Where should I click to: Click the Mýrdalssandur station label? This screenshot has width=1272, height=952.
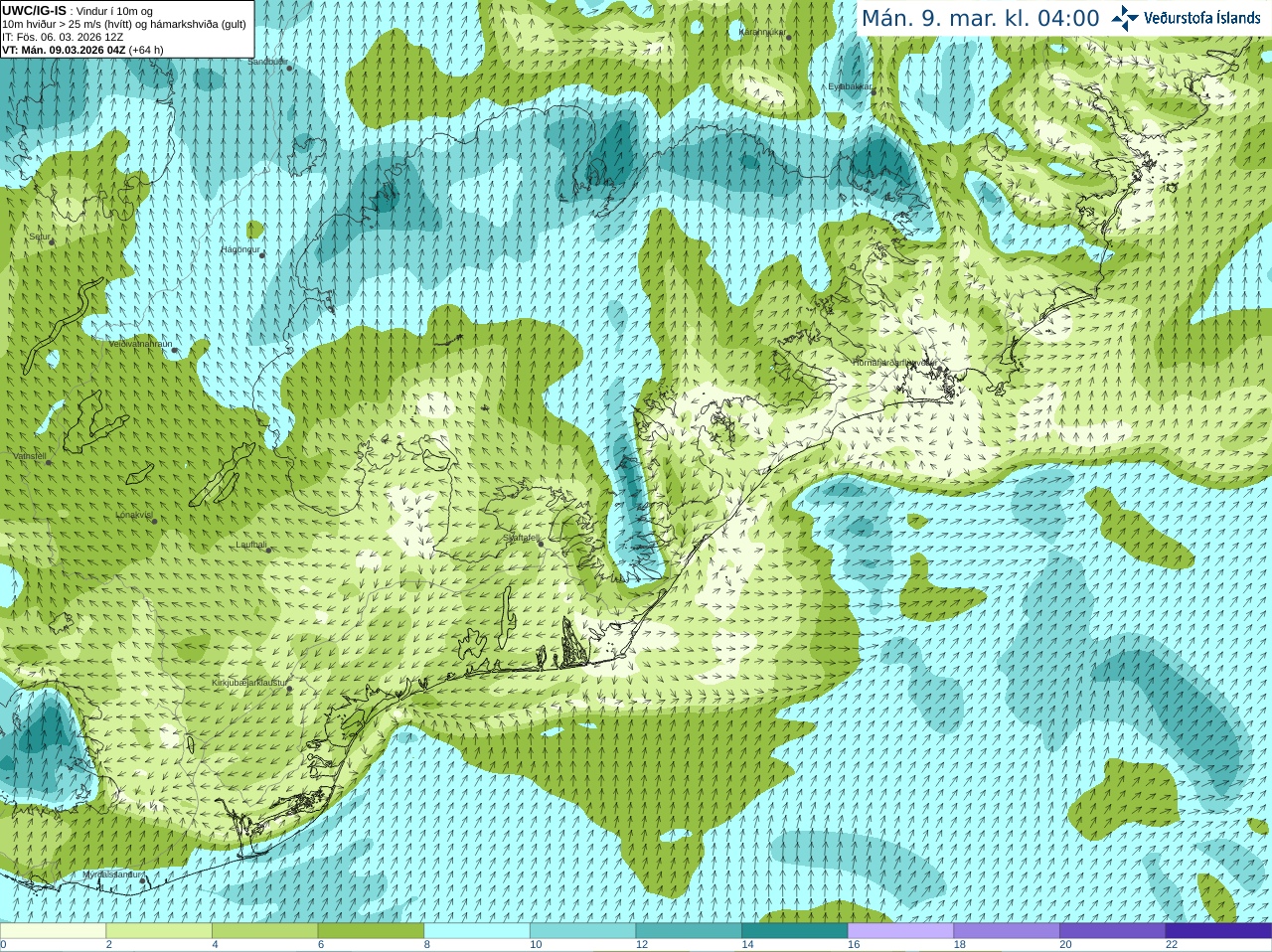click(x=111, y=874)
